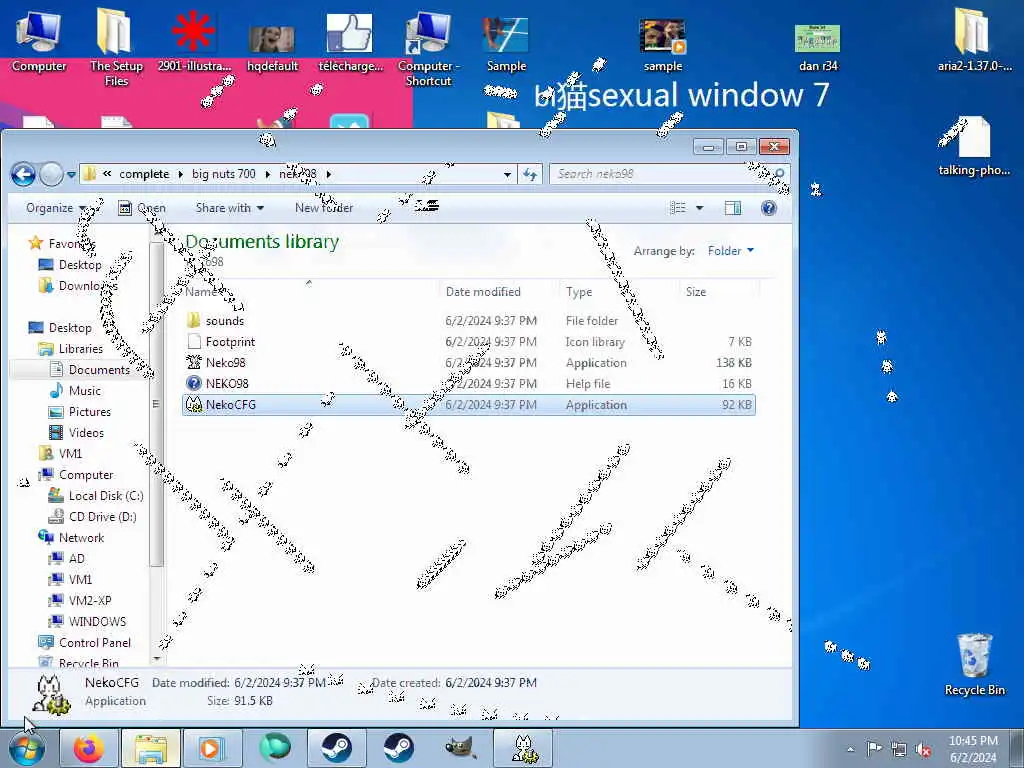Expand the address bar history dropdown
Viewport: 1024px width, 768px height.
507,174
